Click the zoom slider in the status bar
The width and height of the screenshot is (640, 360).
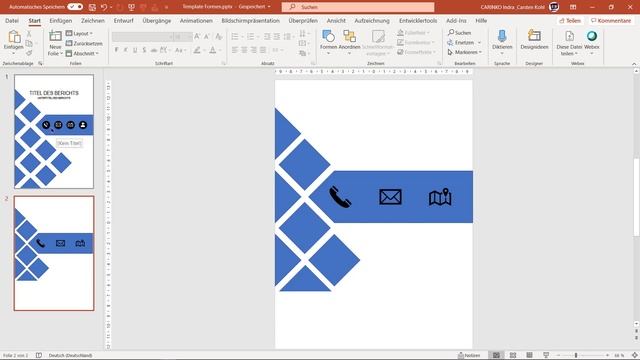pos(583,356)
